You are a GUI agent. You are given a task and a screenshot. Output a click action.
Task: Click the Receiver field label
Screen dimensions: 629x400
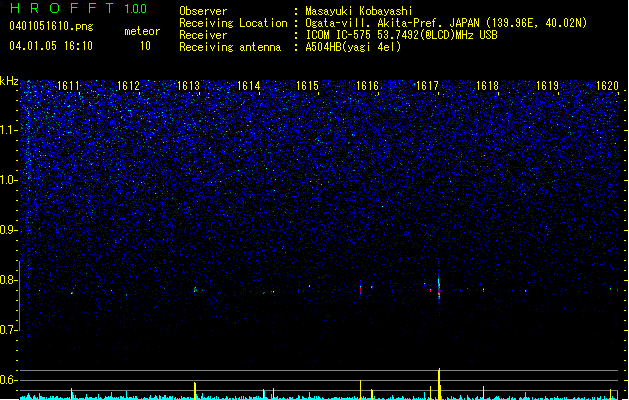point(203,35)
